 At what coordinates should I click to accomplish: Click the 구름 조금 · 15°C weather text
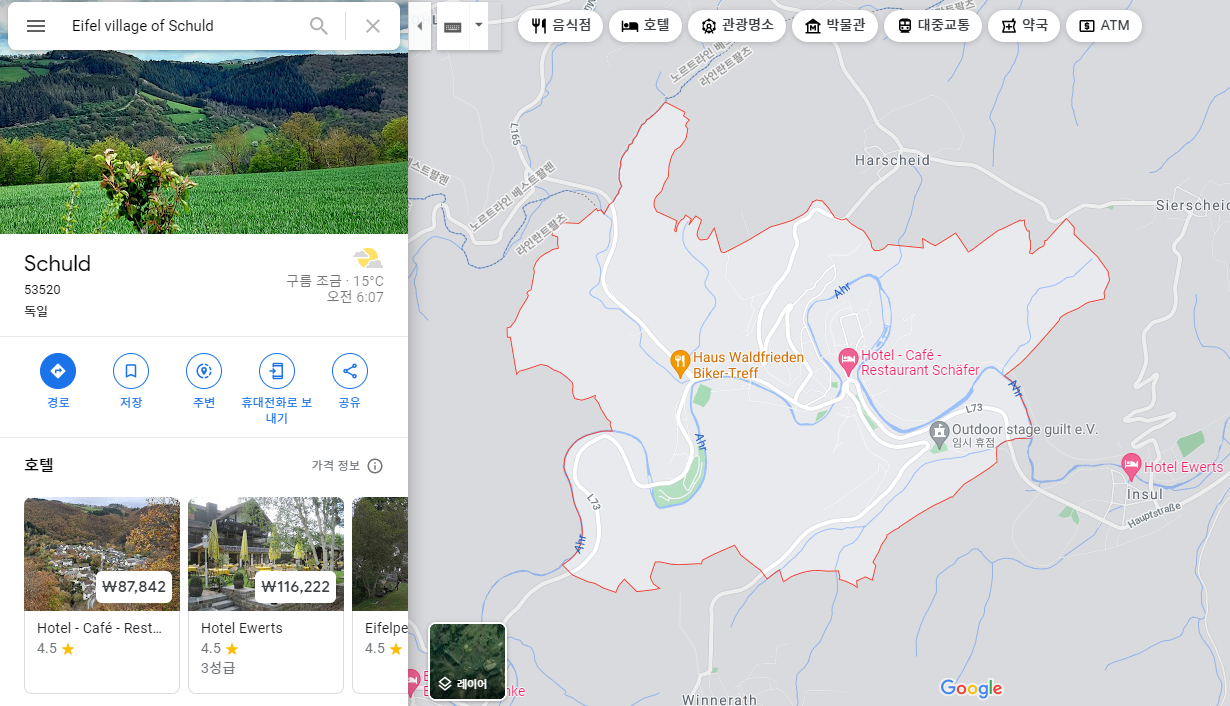pyautogui.click(x=335, y=281)
